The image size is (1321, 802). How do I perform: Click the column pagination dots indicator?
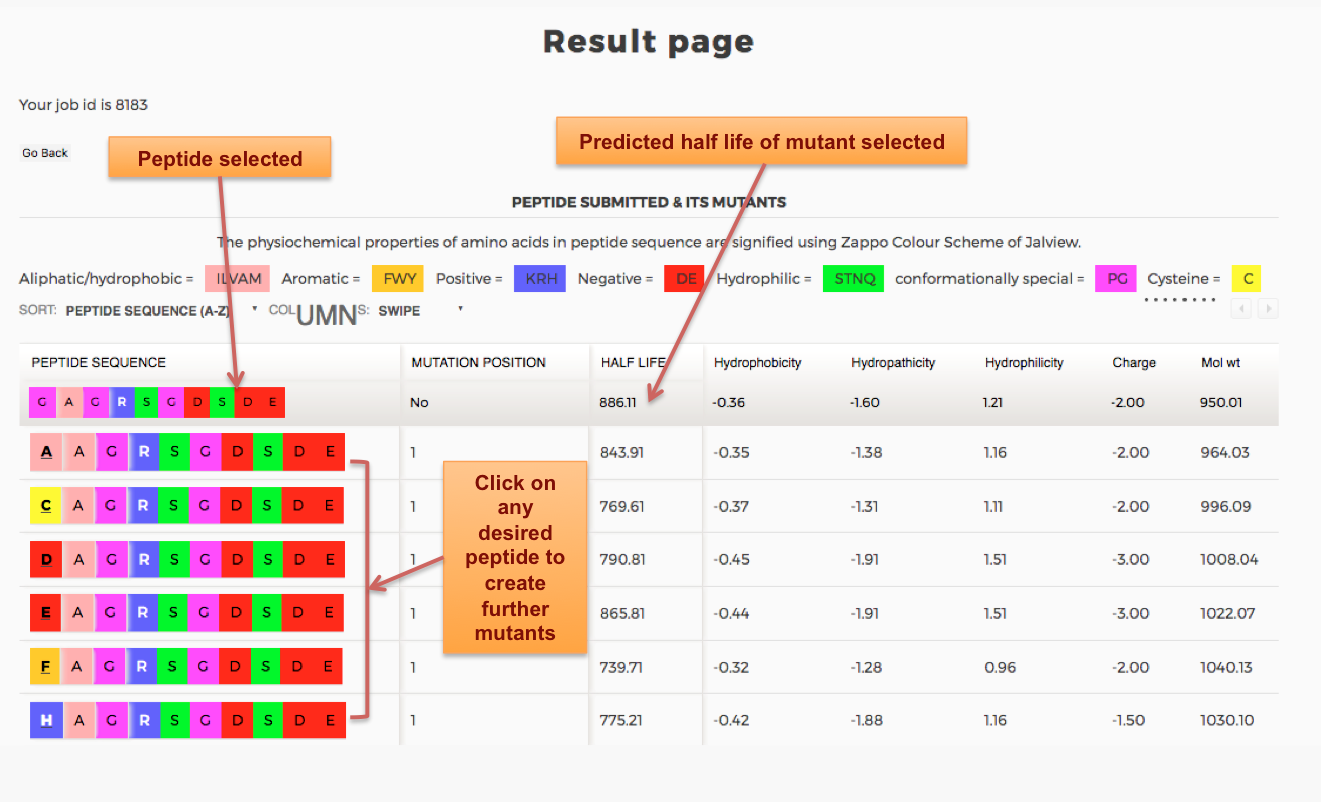[x=1180, y=299]
